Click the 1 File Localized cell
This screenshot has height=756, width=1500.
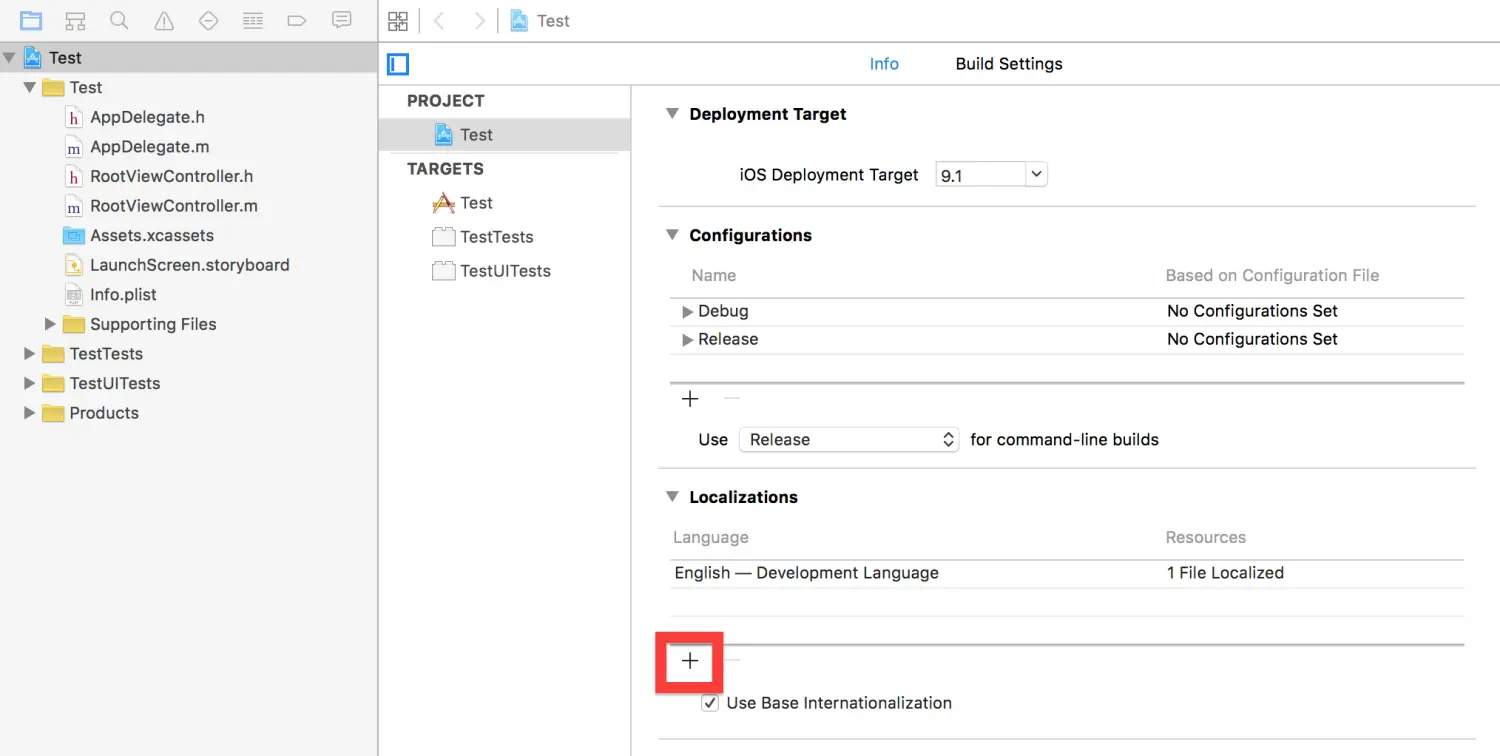coord(1225,573)
